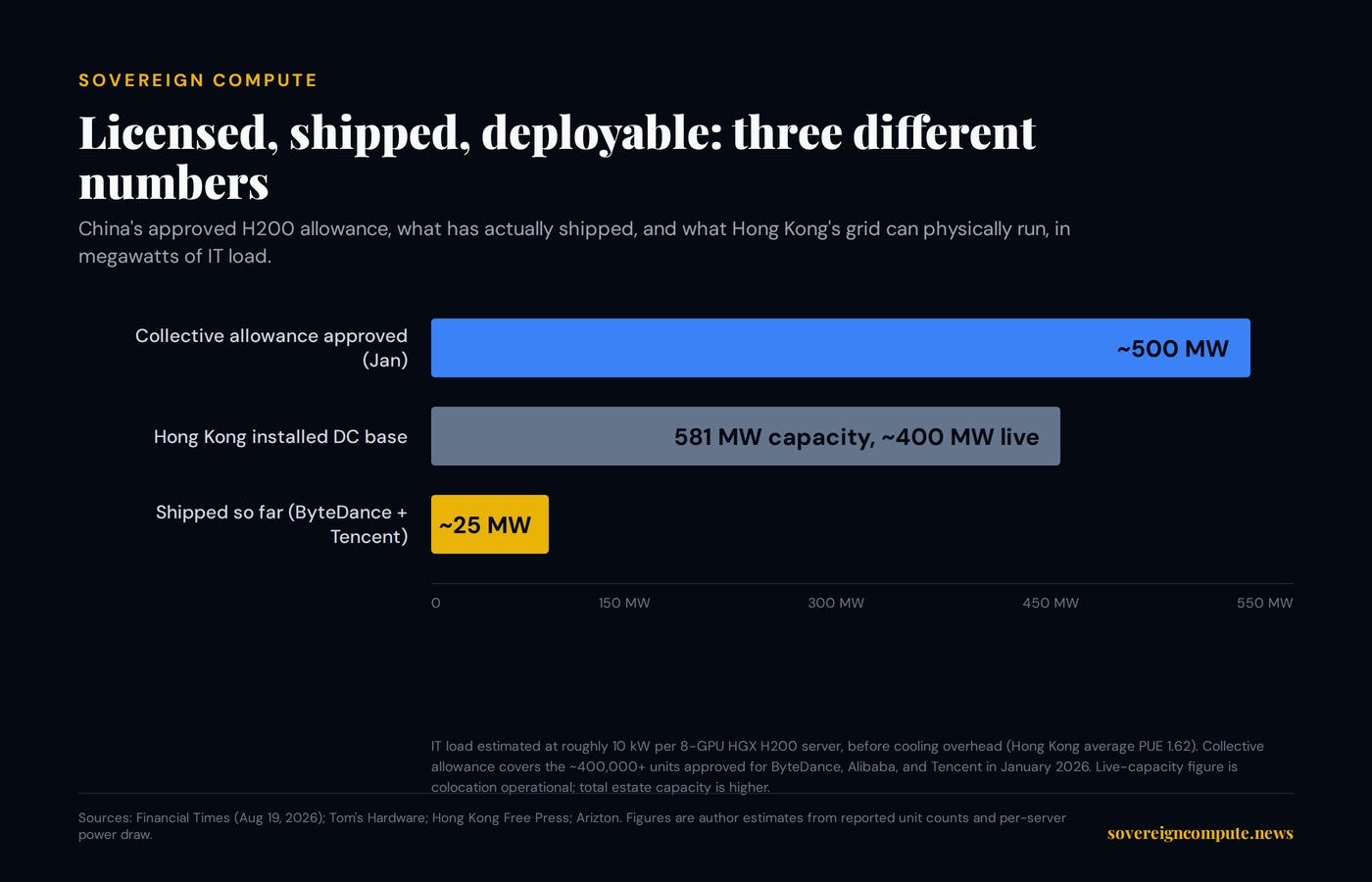Click the Shipped so far ByteDance label
The height and width of the screenshot is (882, 1372).
pyautogui.click(x=281, y=524)
